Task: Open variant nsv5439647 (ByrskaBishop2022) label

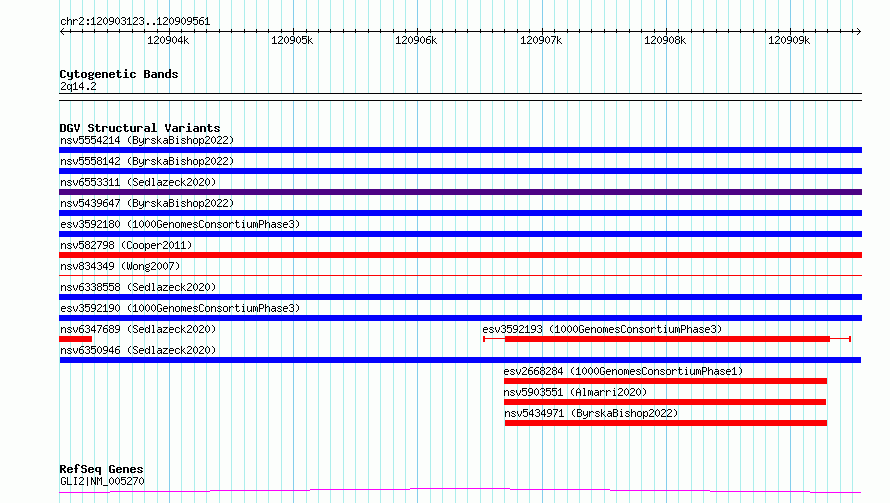Action: (x=147, y=203)
